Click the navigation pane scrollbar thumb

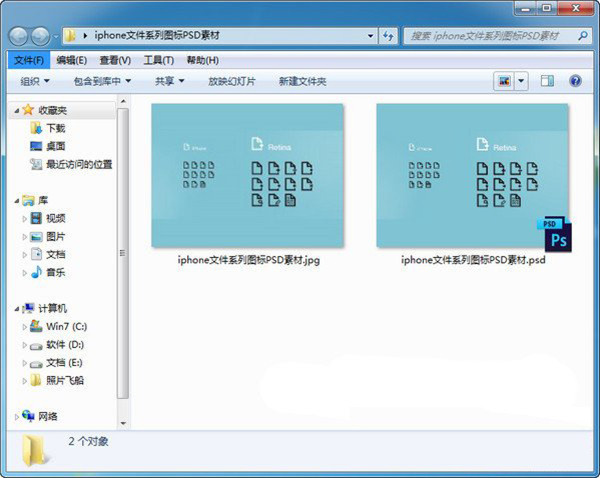tap(123, 253)
